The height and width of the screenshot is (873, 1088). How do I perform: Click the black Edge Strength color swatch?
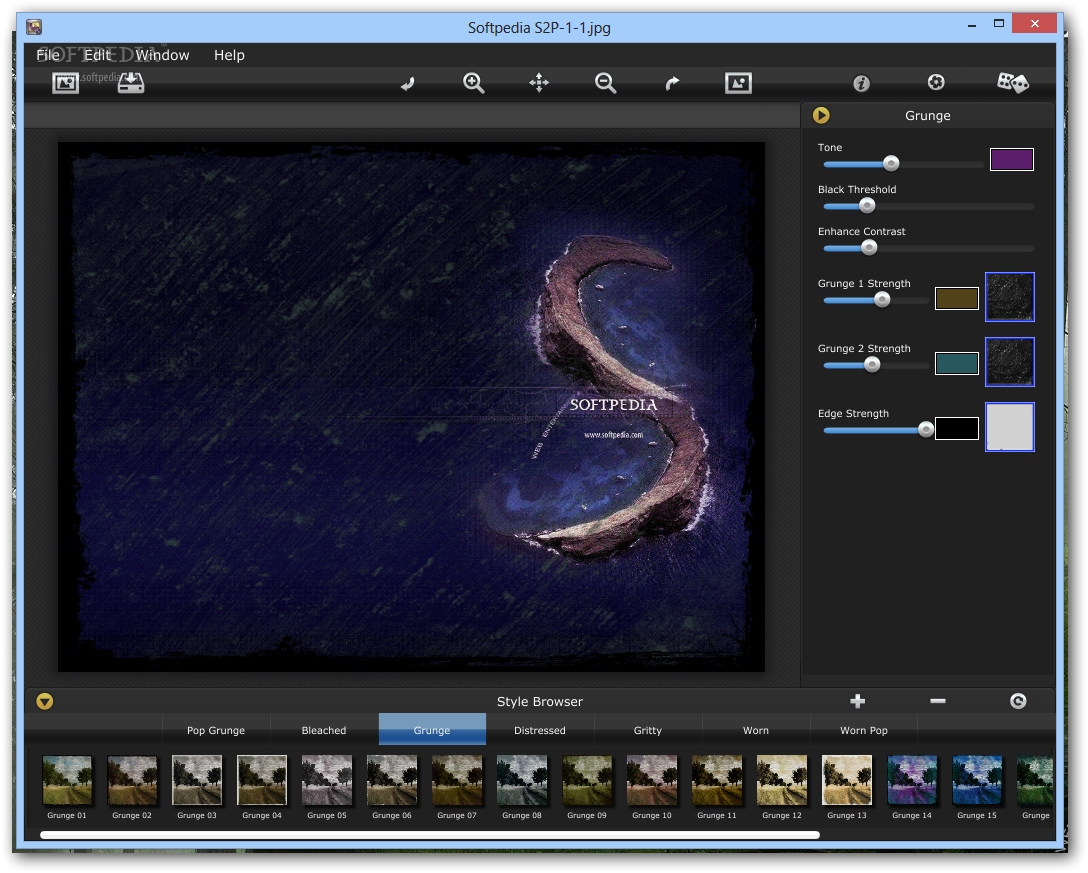(x=957, y=428)
